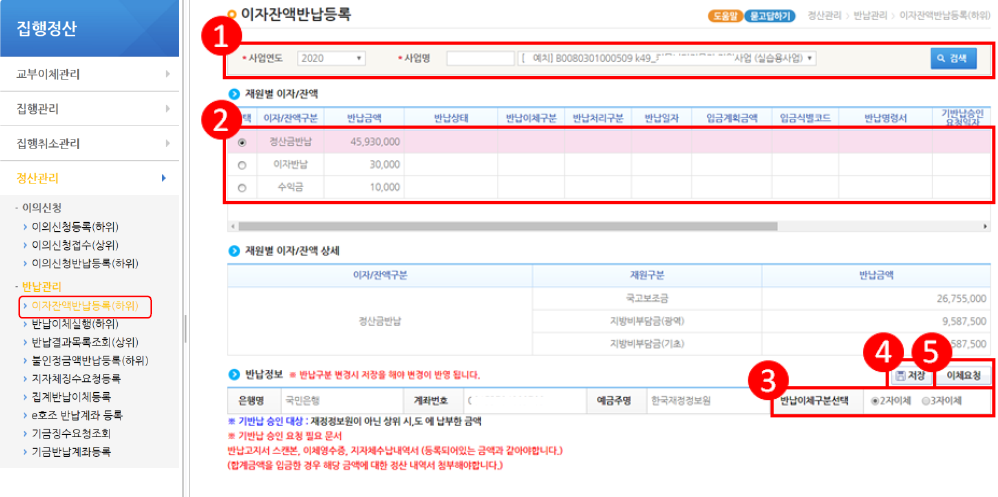This screenshot has width=998, height=497.
Task: Click the 45,930,000 amount cell
Action: click(365, 142)
